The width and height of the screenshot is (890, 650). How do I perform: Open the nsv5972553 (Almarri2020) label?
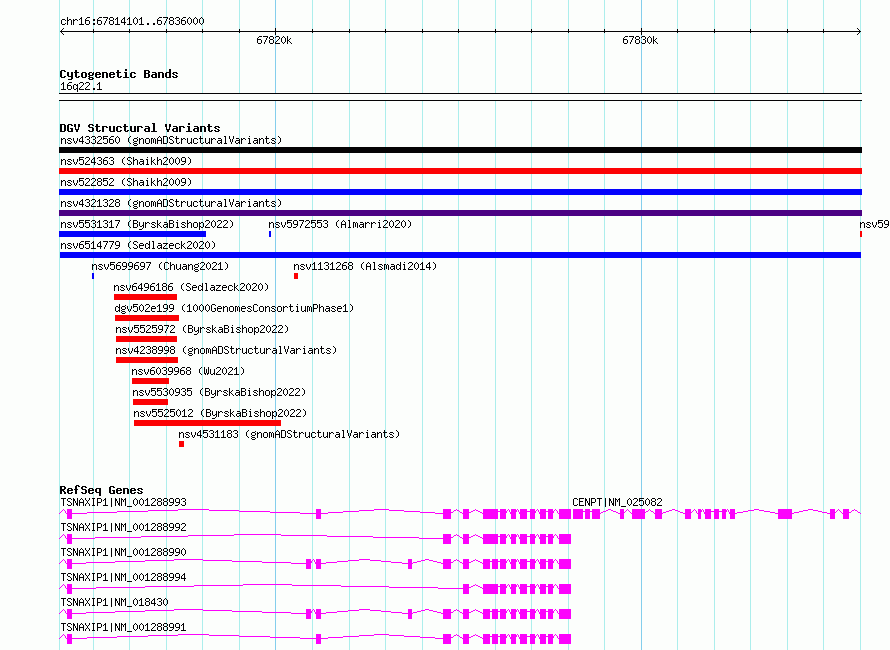[340, 224]
